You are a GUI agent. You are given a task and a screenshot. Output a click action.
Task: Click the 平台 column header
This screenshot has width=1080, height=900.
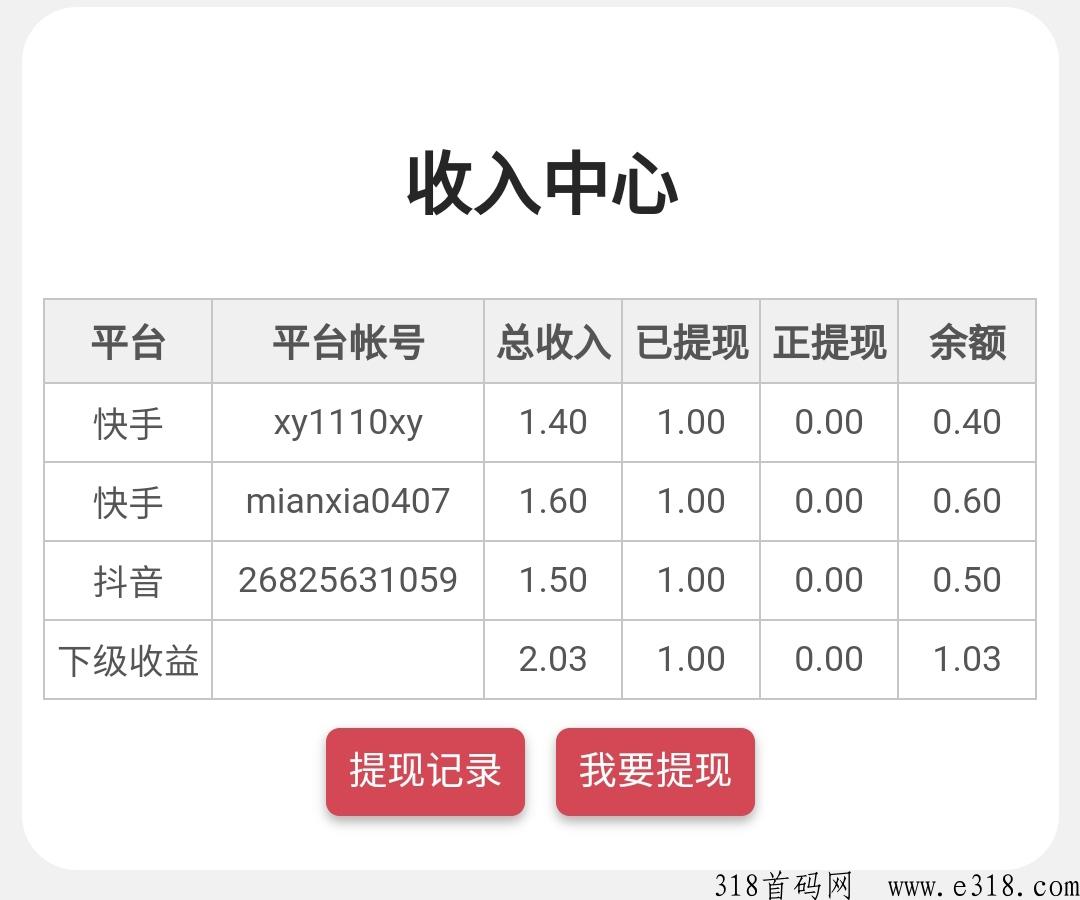click(128, 341)
